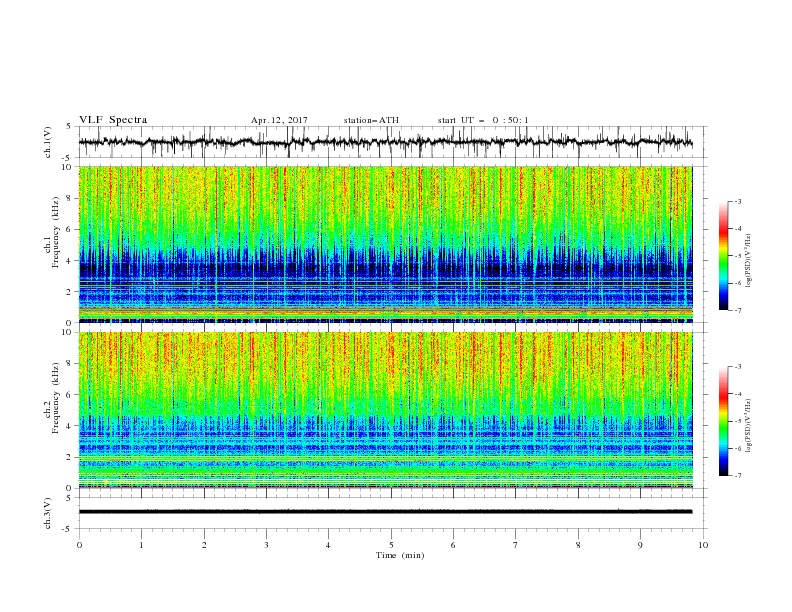The height and width of the screenshot is (612, 792).
Task: Click the ch.2 spectrogram color scale bar
Action: [x=723, y=421]
